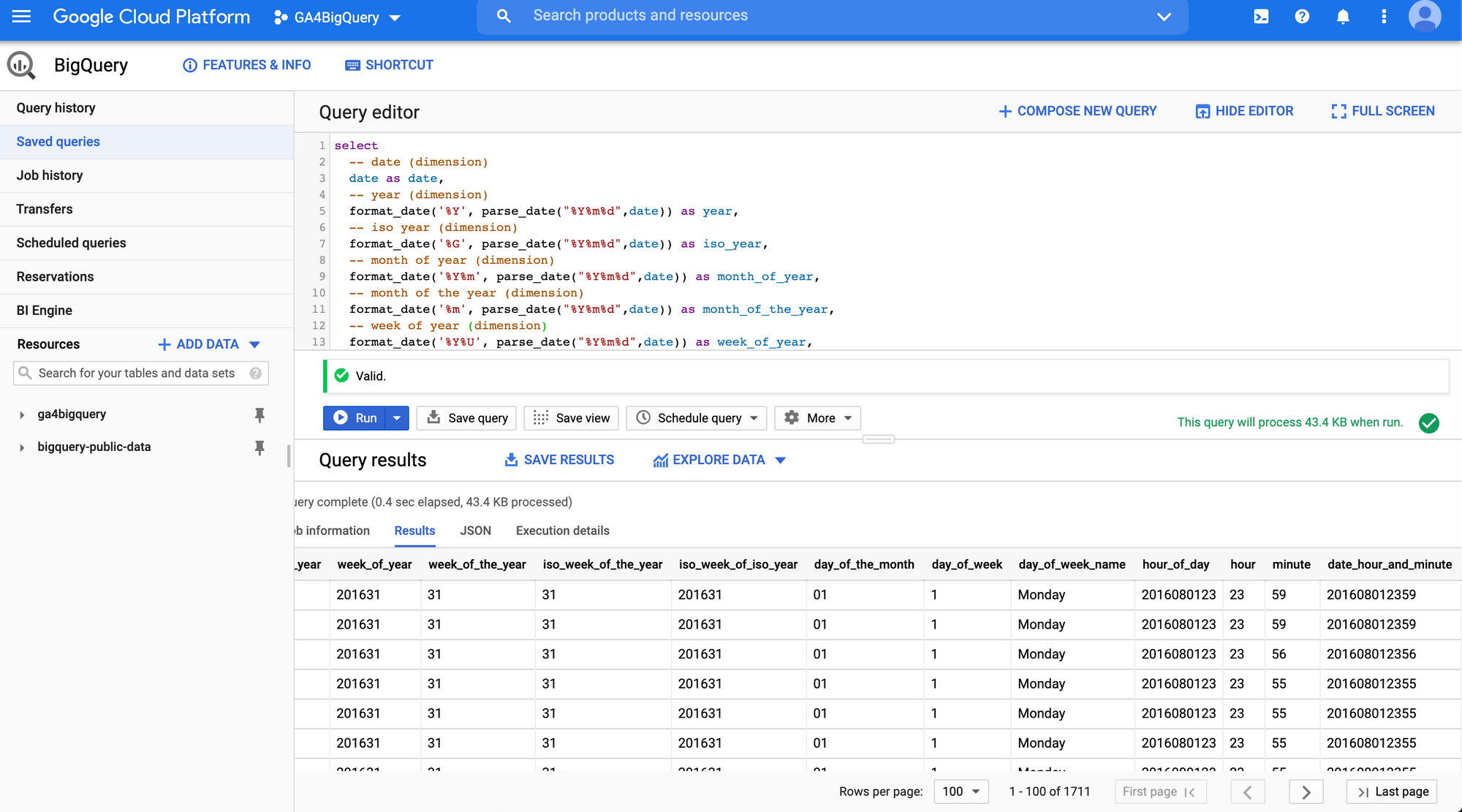The height and width of the screenshot is (812, 1462).
Task: Click the Shortcut keyboard link
Action: tap(389, 65)
